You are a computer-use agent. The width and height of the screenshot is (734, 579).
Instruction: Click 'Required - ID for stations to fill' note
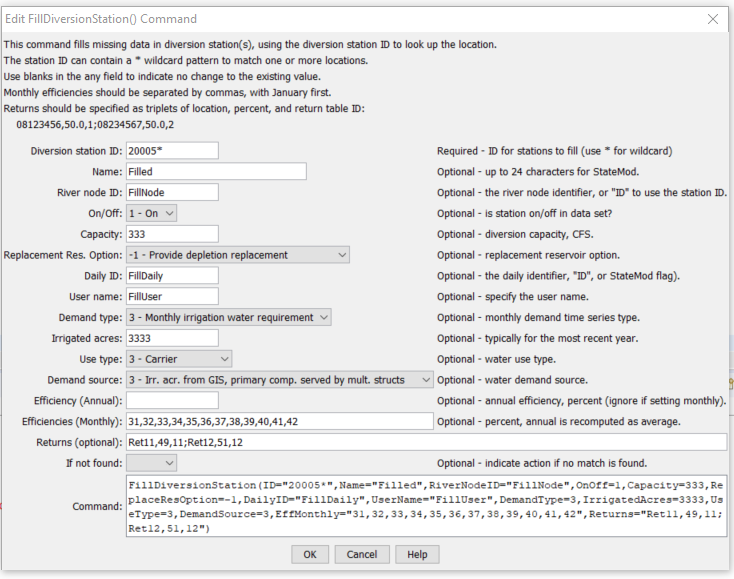click(x=554, y=151)
